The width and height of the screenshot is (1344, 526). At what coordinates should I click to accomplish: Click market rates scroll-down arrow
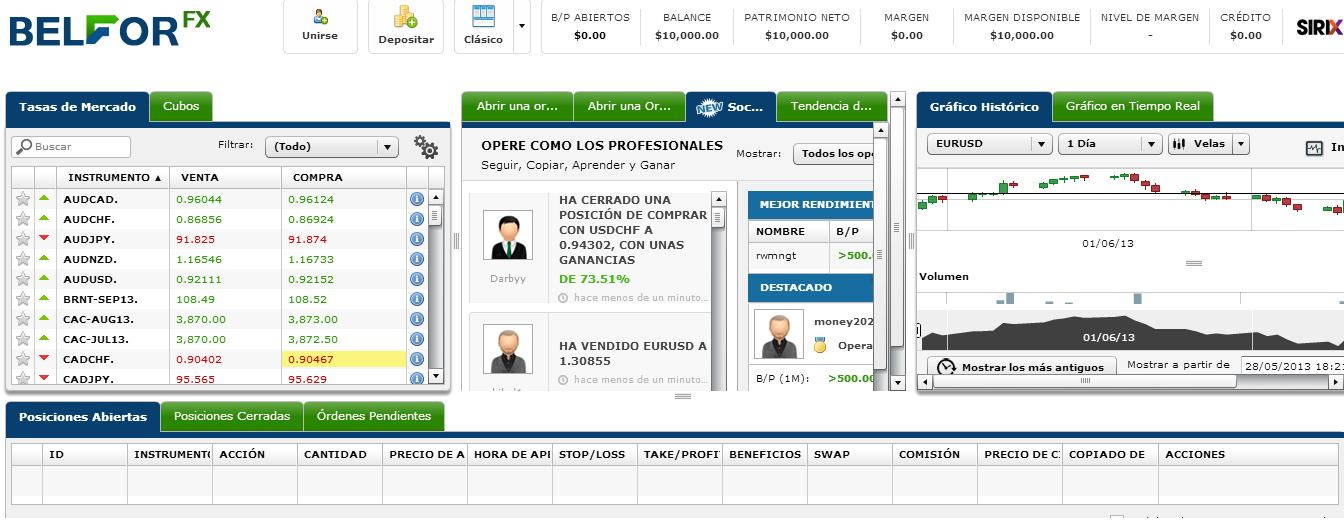[x=435, y=376]
